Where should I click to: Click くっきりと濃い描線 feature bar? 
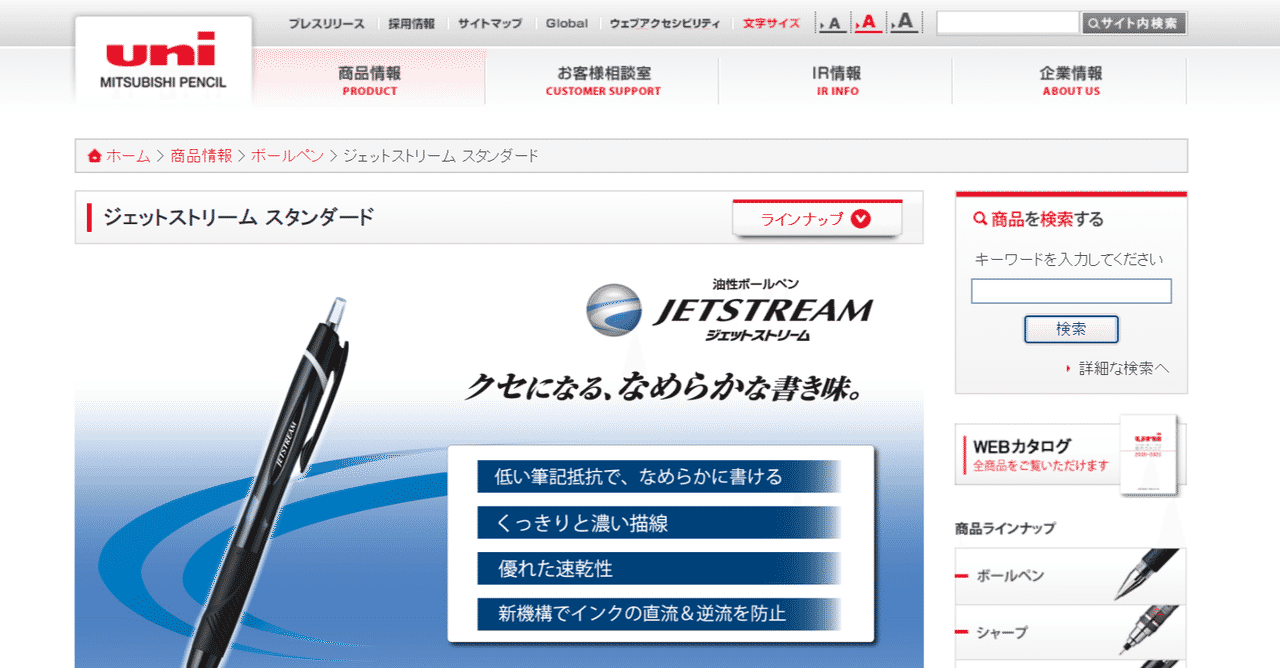(659, 523)
